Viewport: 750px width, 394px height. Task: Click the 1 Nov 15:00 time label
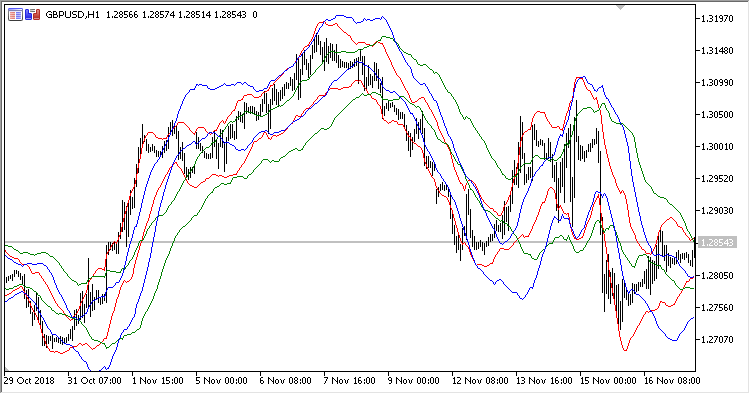coord(157,381)
